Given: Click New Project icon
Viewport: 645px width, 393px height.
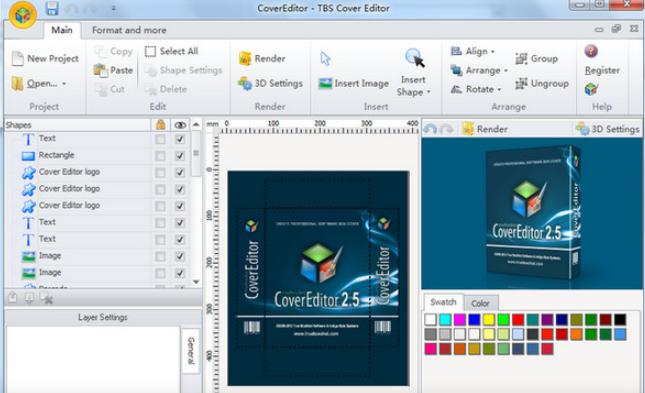Looking at the screenshot, I should click(x=17, y=58).
